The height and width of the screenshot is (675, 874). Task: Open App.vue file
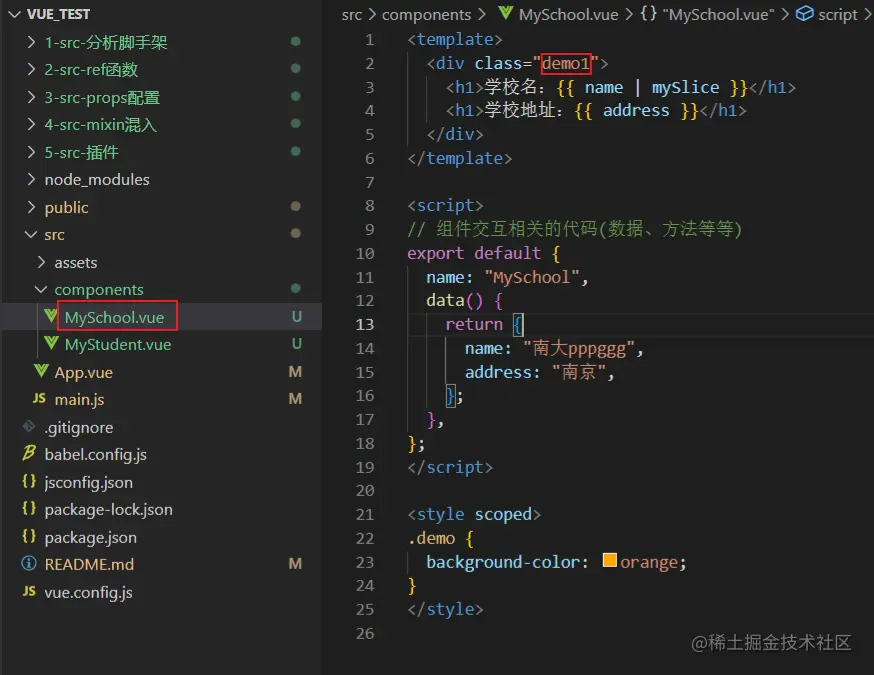(84, 372)
